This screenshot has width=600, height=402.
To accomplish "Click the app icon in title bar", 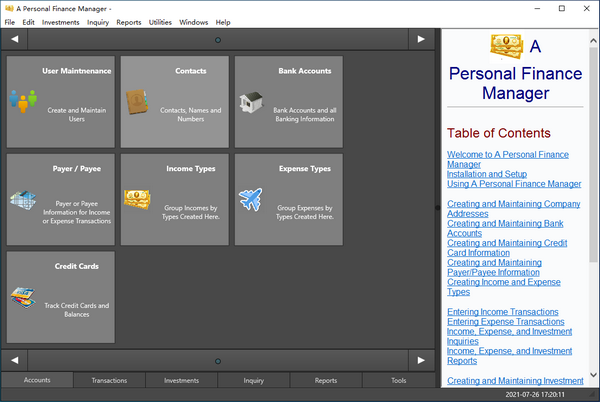I will coord(9,8).
